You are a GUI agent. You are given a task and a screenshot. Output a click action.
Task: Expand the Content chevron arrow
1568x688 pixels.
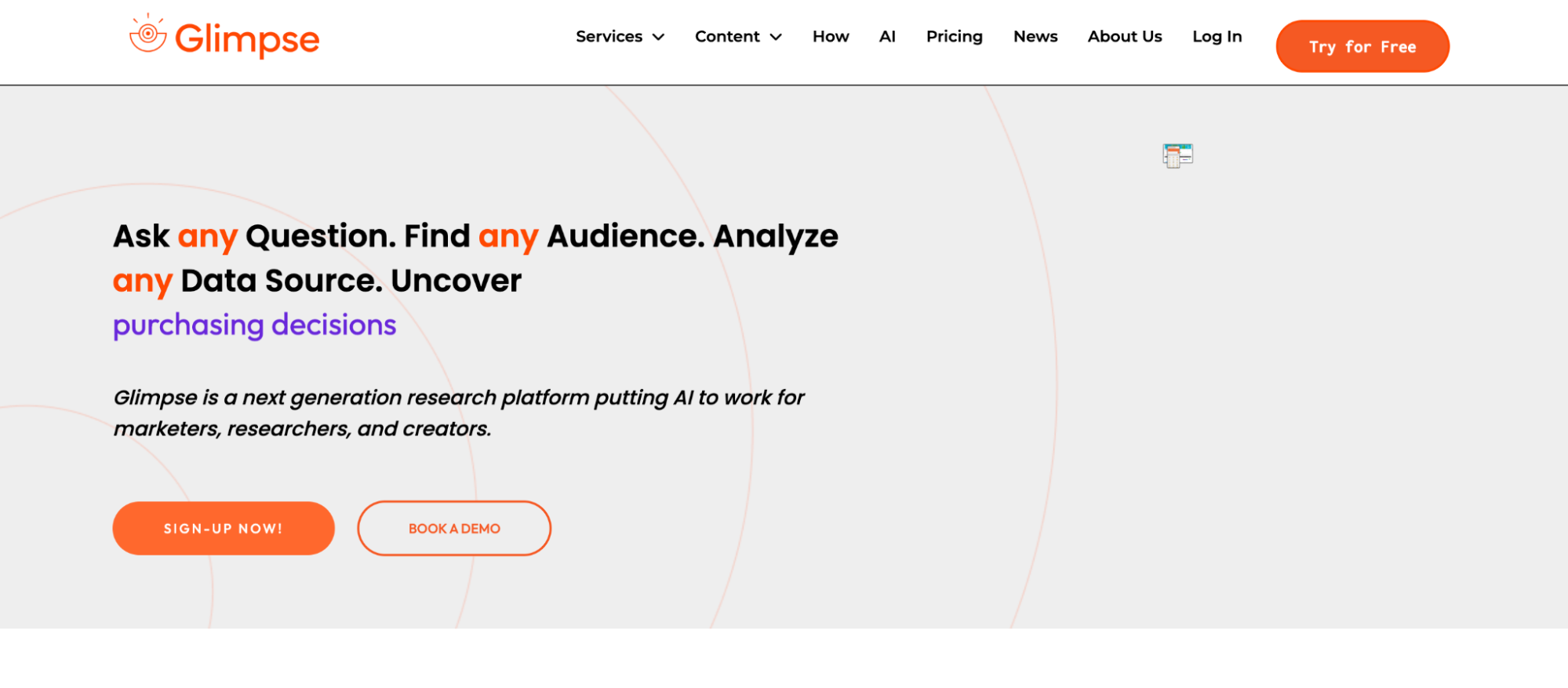point(776,37)
